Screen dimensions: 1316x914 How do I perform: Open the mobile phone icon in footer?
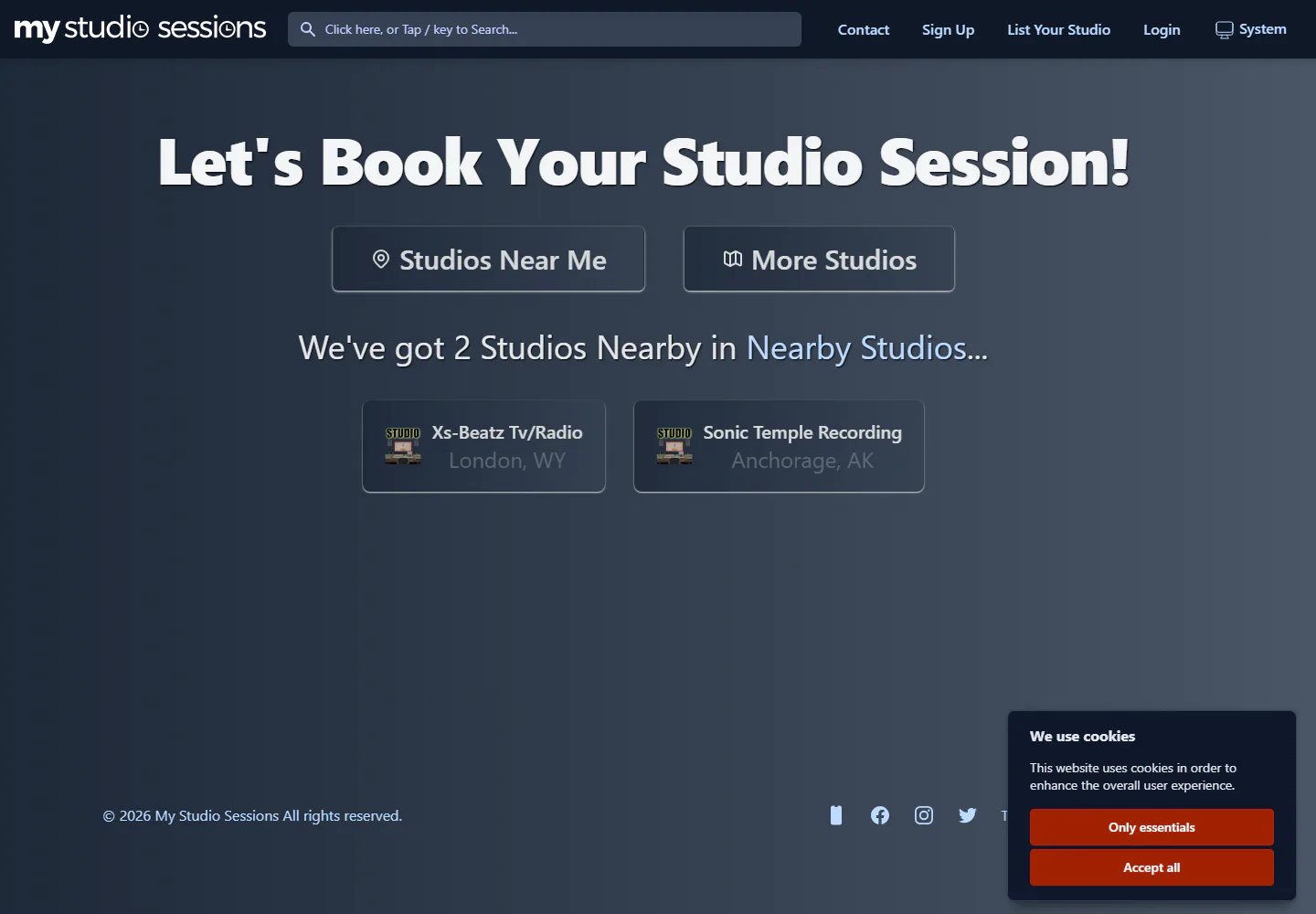point(835,815)
